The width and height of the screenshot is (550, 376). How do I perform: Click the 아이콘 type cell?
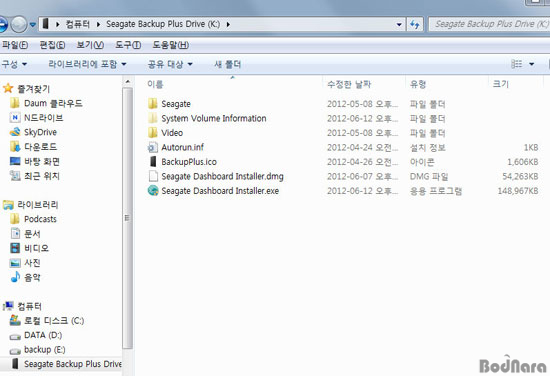coord(422,162)
